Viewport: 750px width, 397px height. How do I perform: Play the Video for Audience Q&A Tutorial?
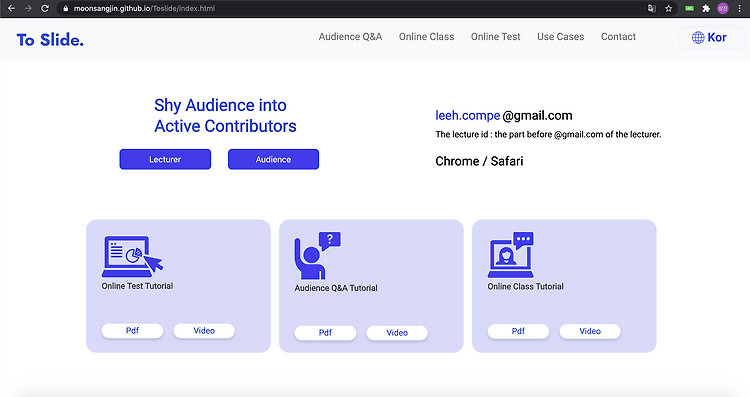[x=397, y=332]
